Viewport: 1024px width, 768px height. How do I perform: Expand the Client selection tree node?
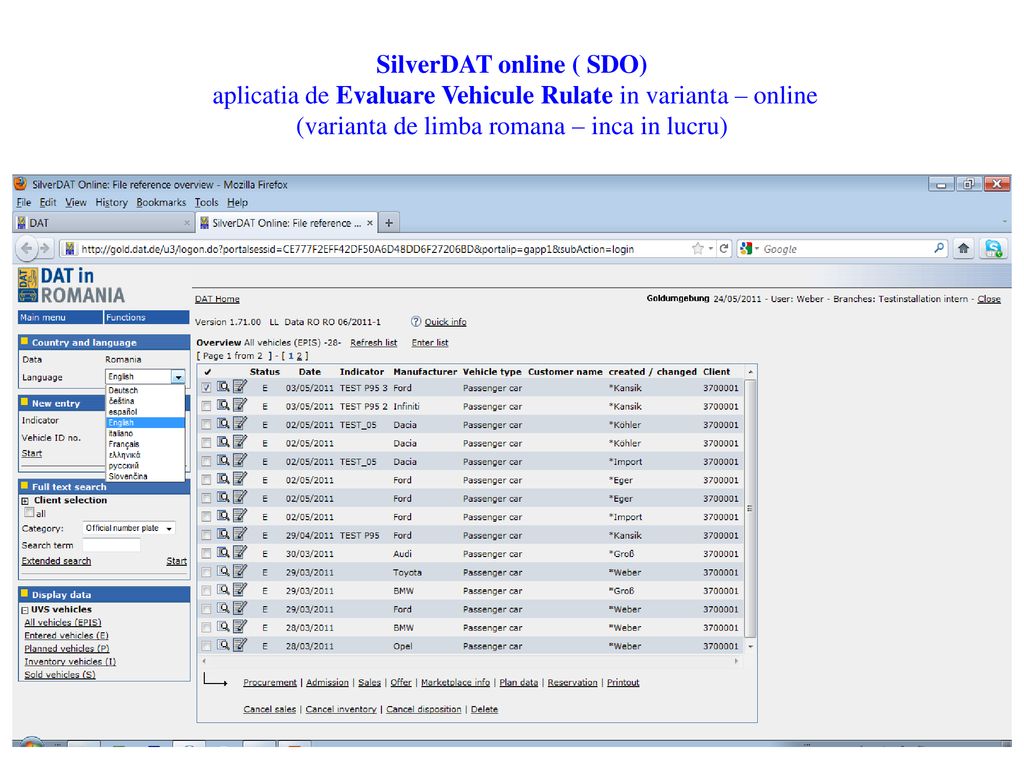[25, 500]
